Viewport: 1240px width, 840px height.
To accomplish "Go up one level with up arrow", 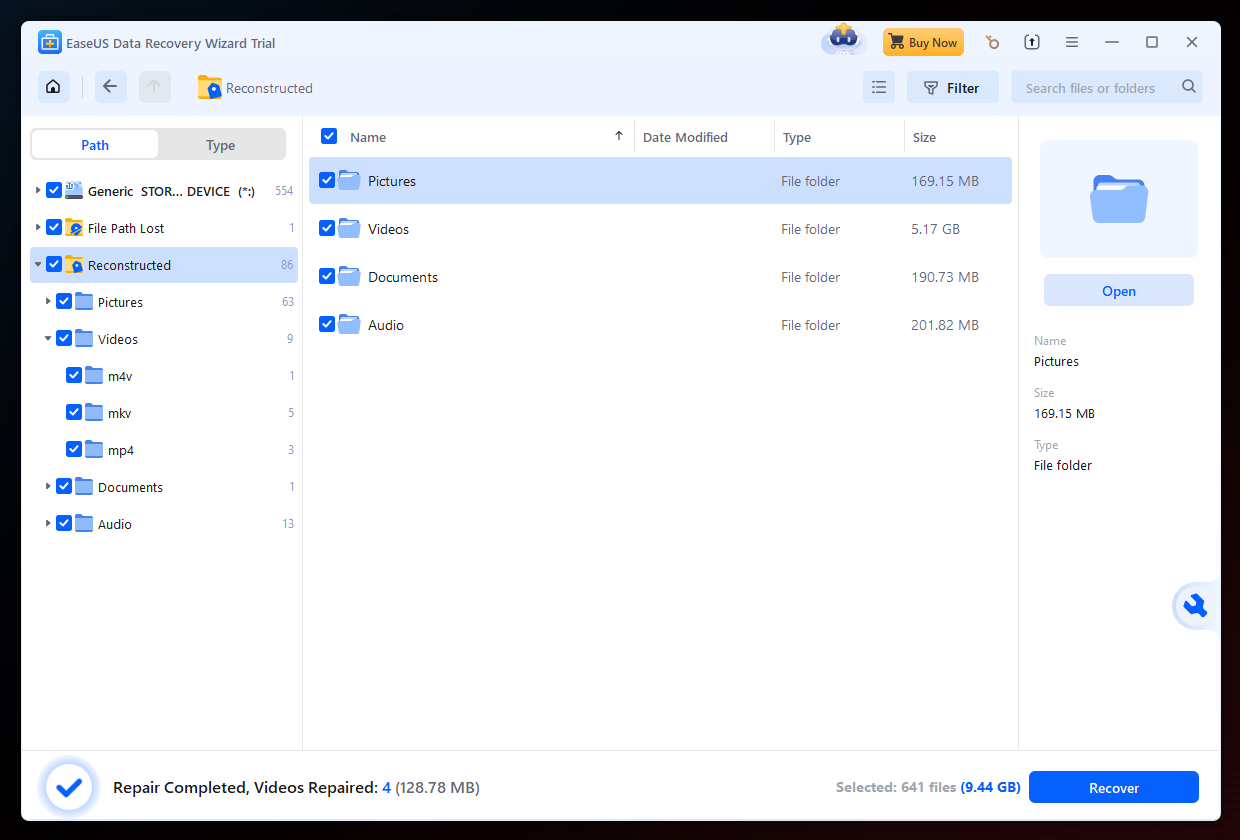I will tap(154, 87).
